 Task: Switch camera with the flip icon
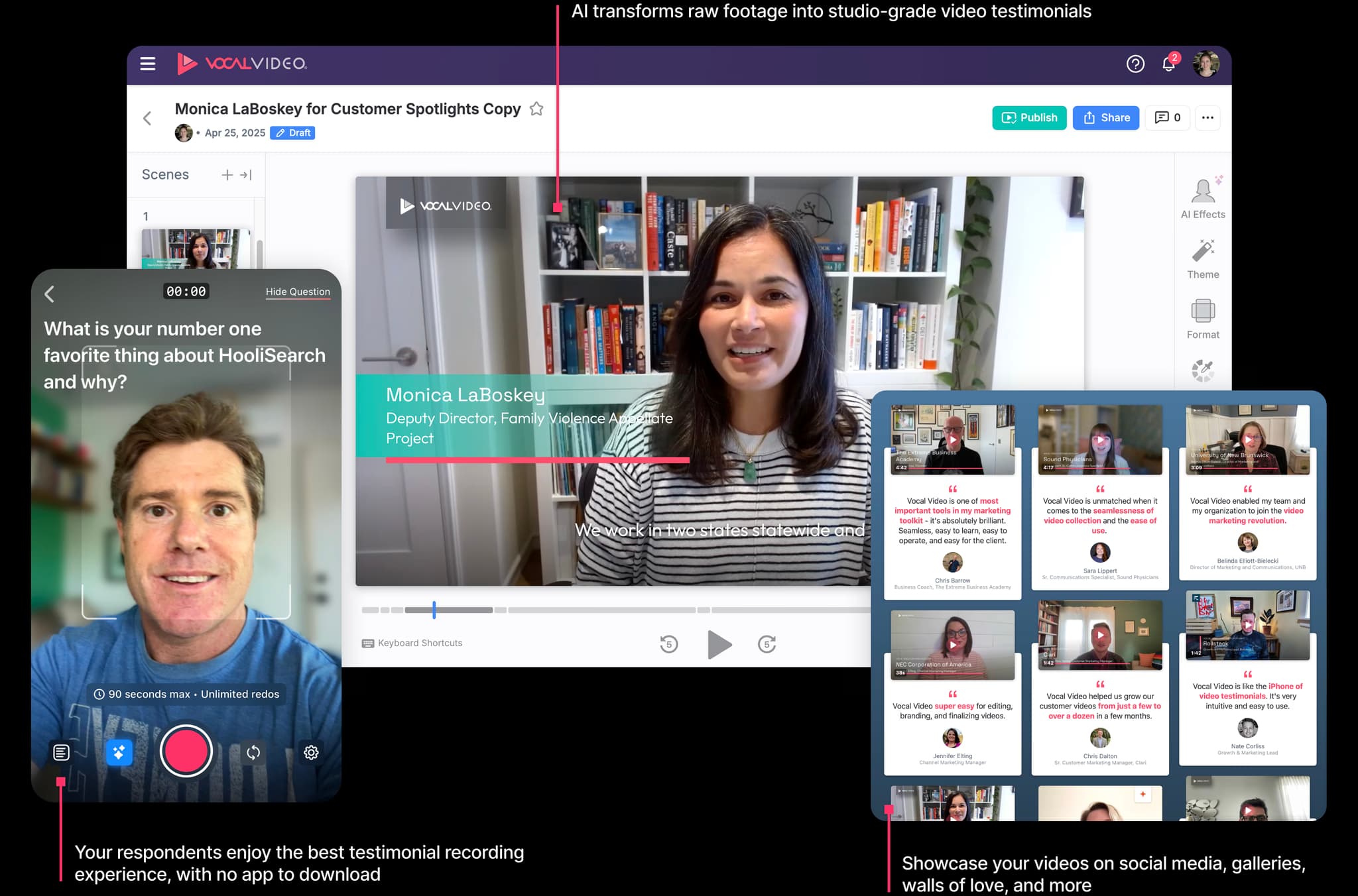(253, 752)
